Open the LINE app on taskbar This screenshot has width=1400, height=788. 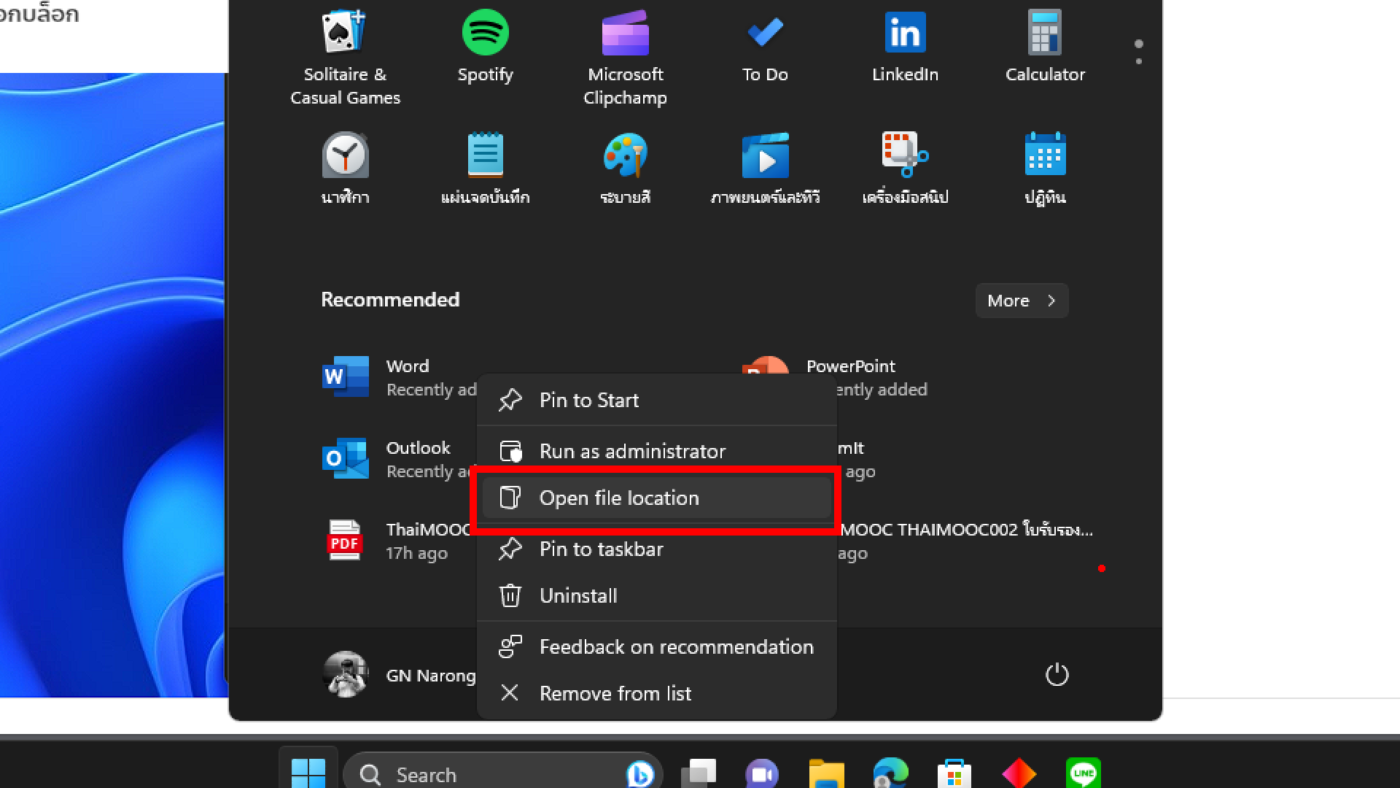coord(1083,774)
